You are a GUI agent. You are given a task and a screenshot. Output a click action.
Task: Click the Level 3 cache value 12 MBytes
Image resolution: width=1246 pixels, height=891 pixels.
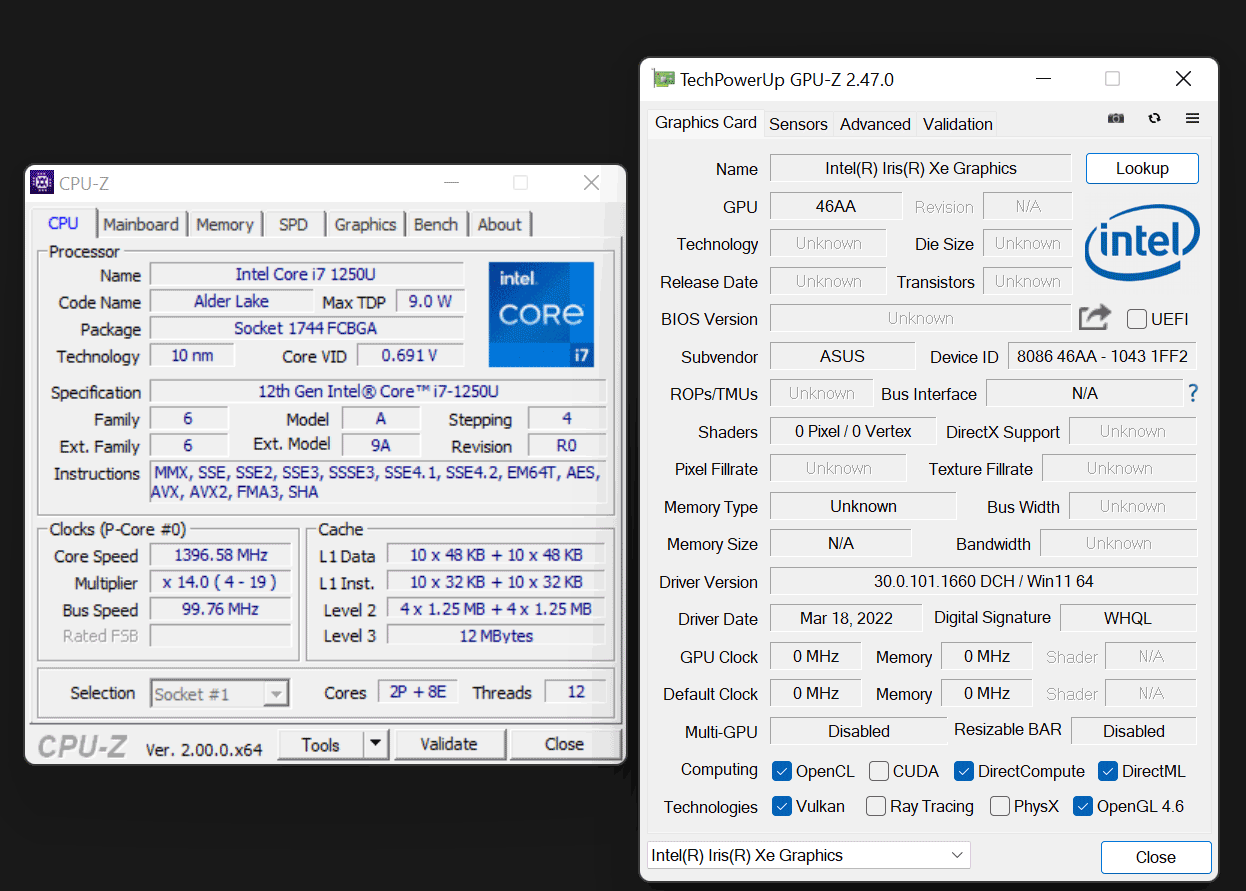496,635
